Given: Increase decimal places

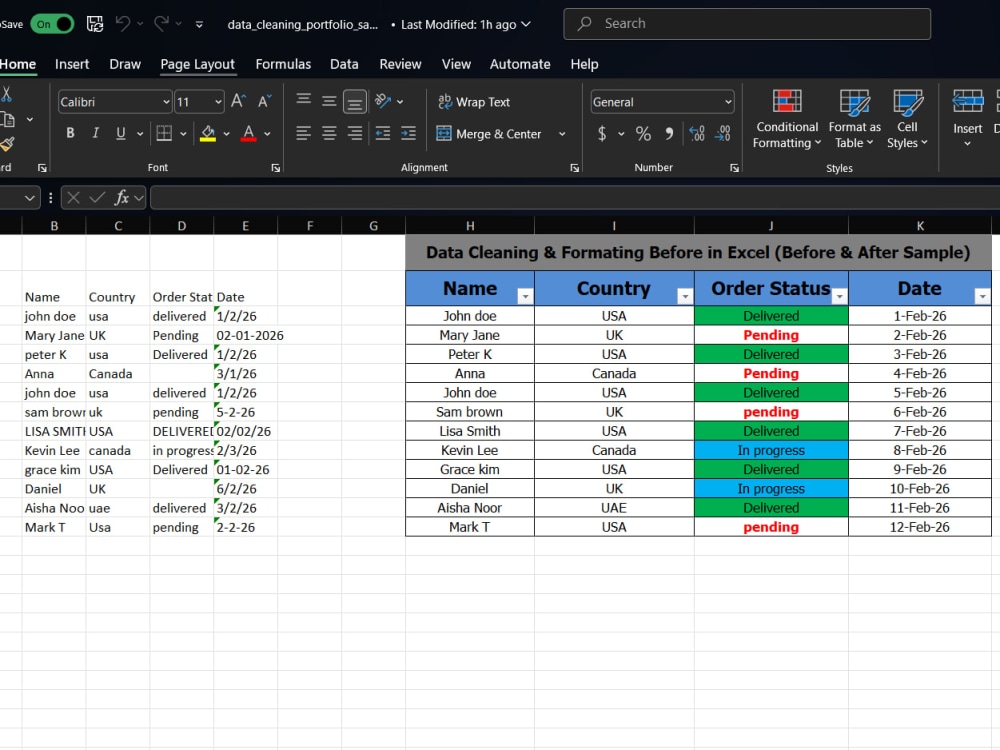Looking at the screenshot, I should 697,133.
